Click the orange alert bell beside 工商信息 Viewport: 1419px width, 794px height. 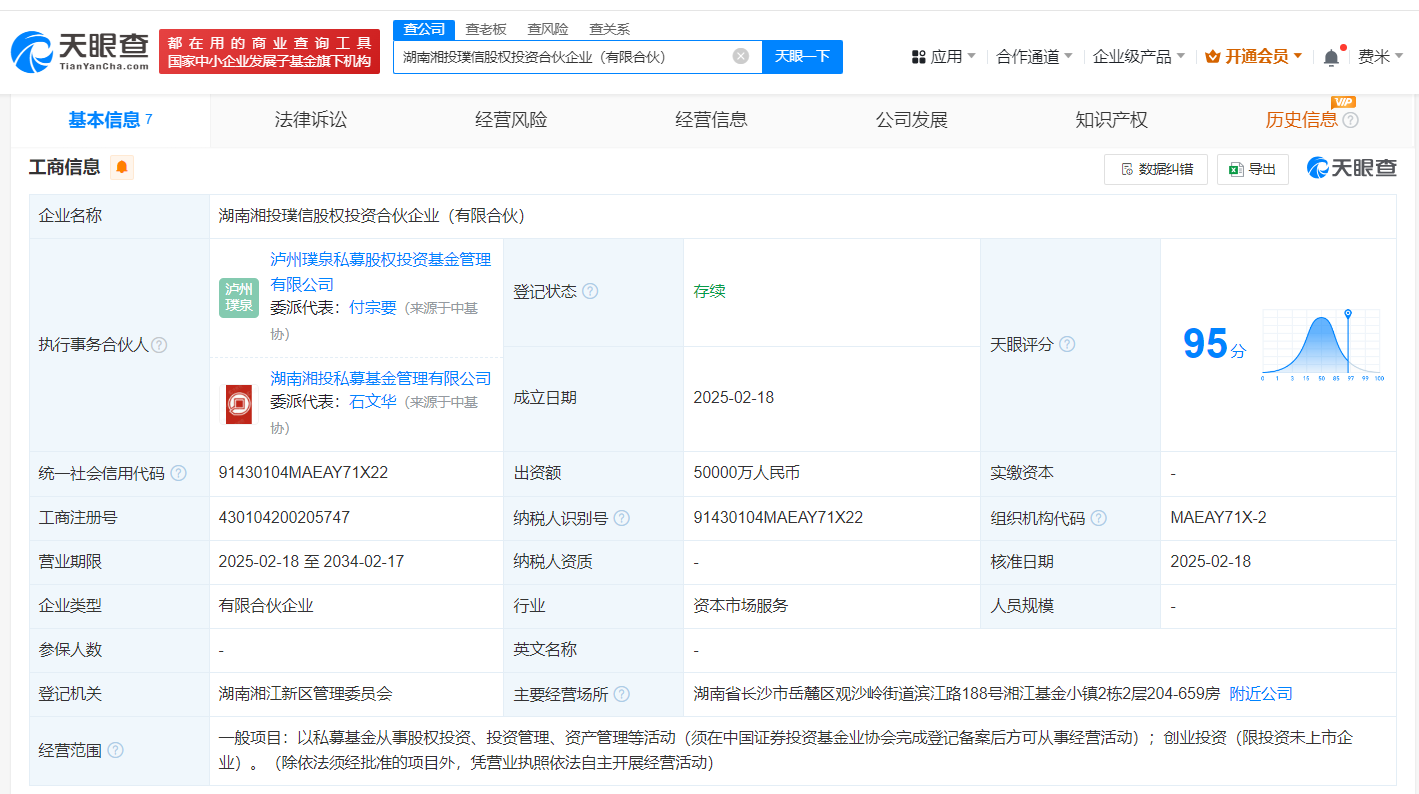coord(122,167)
